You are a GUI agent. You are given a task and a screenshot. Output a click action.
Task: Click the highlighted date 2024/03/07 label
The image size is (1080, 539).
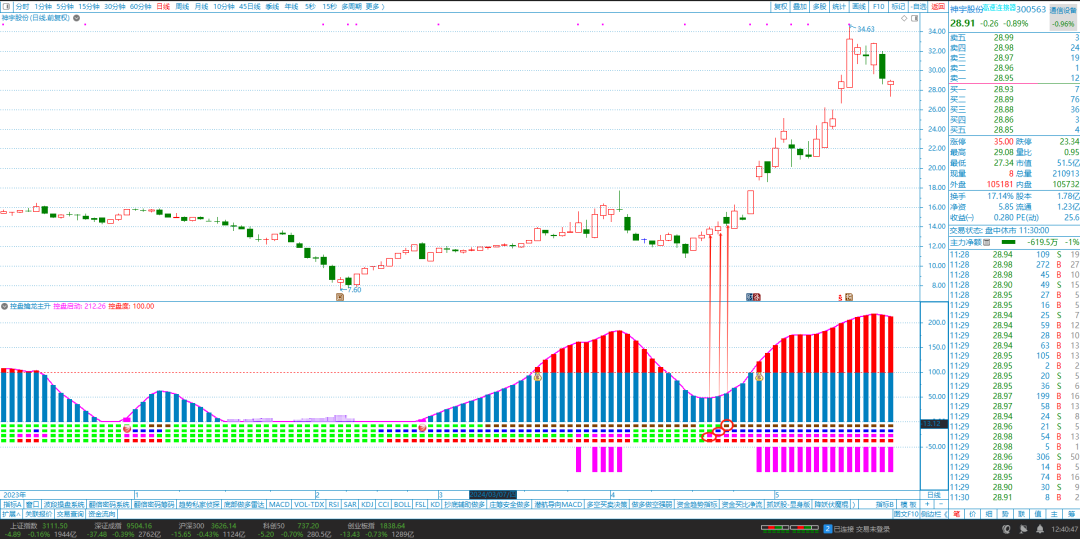click(492, 495)
